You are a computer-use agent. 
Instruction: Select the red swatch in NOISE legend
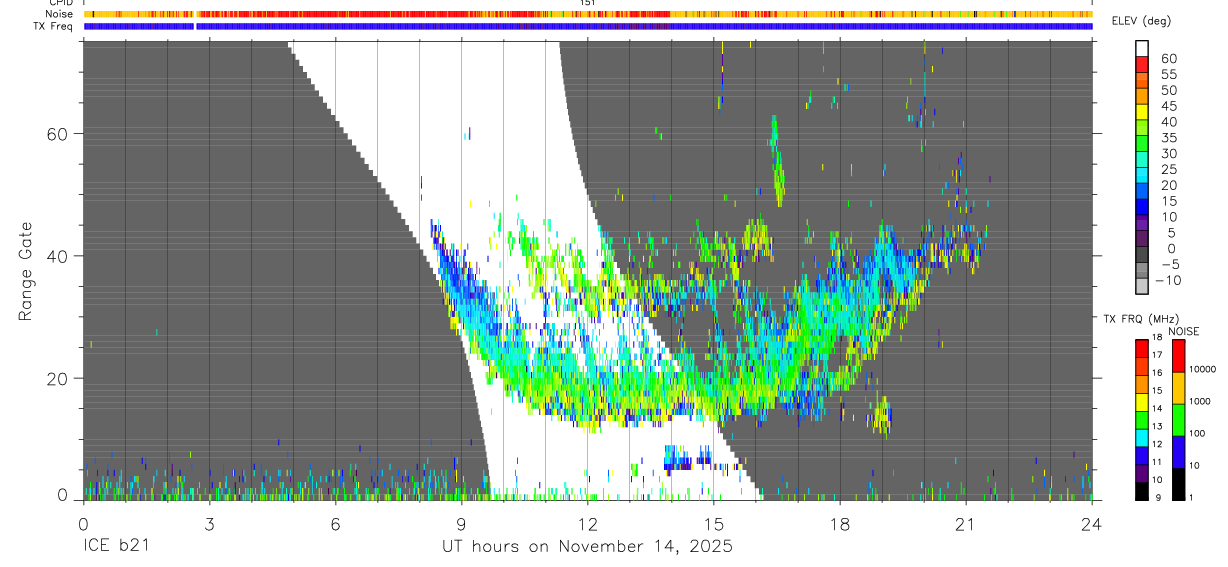1178,356
